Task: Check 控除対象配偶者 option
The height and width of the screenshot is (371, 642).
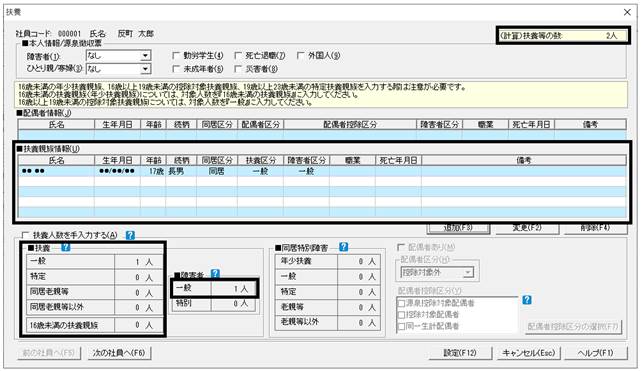Action: [402, 315]
